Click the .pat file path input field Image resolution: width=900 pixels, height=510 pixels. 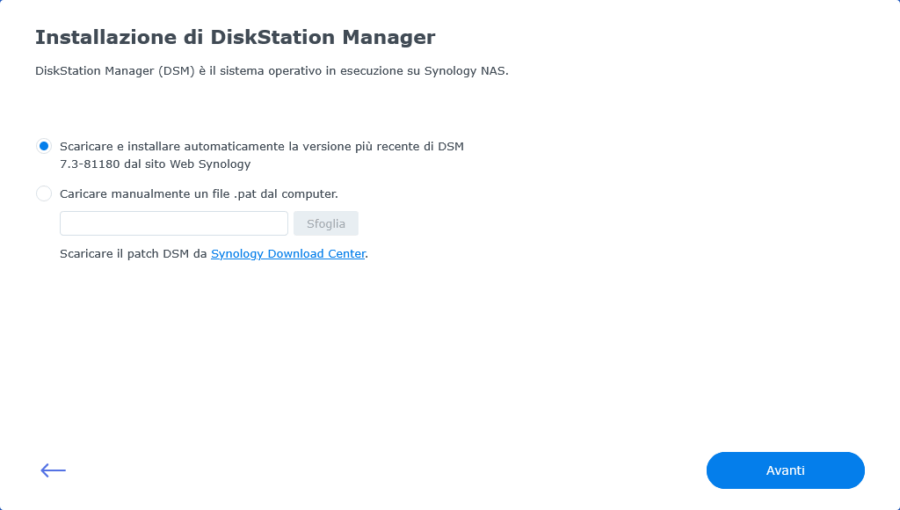[x=174, y=223]
